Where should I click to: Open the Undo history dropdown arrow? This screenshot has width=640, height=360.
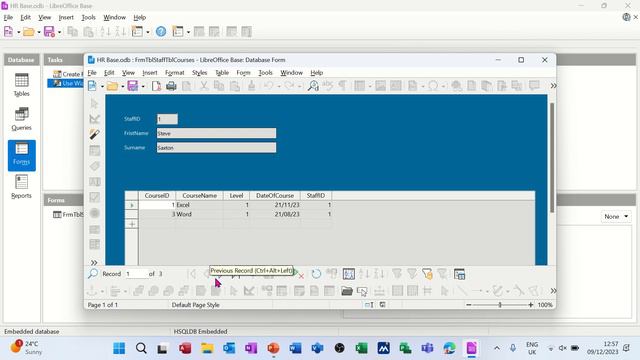coord(279,86)
